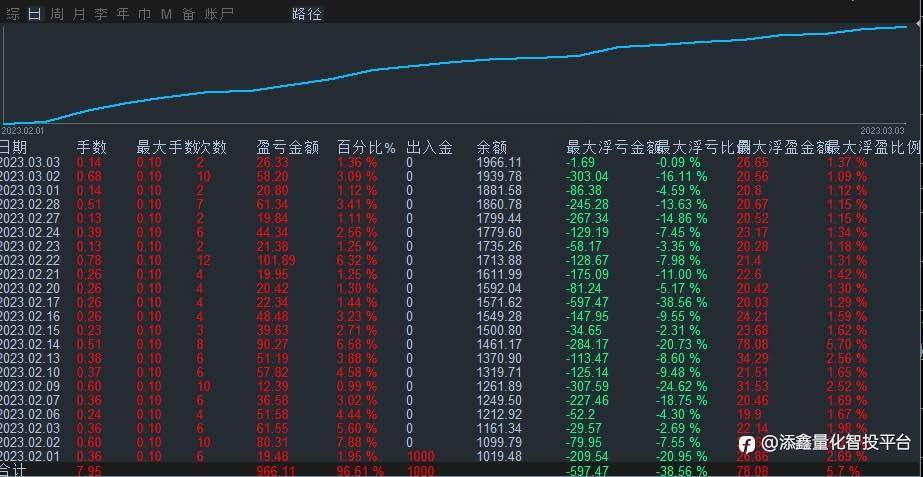Image resolution: width=923 pixels, height=477 pixels.
Task: Select the 年 yearly tab
Action: [122, 14]
